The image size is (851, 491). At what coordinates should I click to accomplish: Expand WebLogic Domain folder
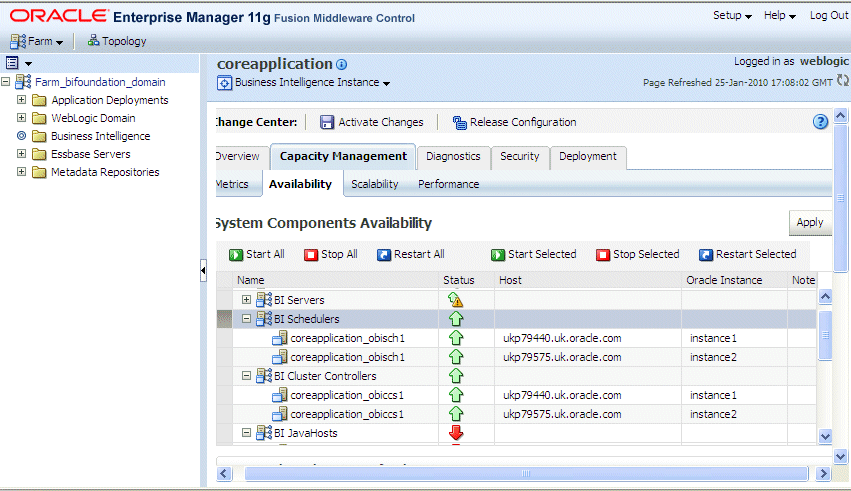[21, 118]
